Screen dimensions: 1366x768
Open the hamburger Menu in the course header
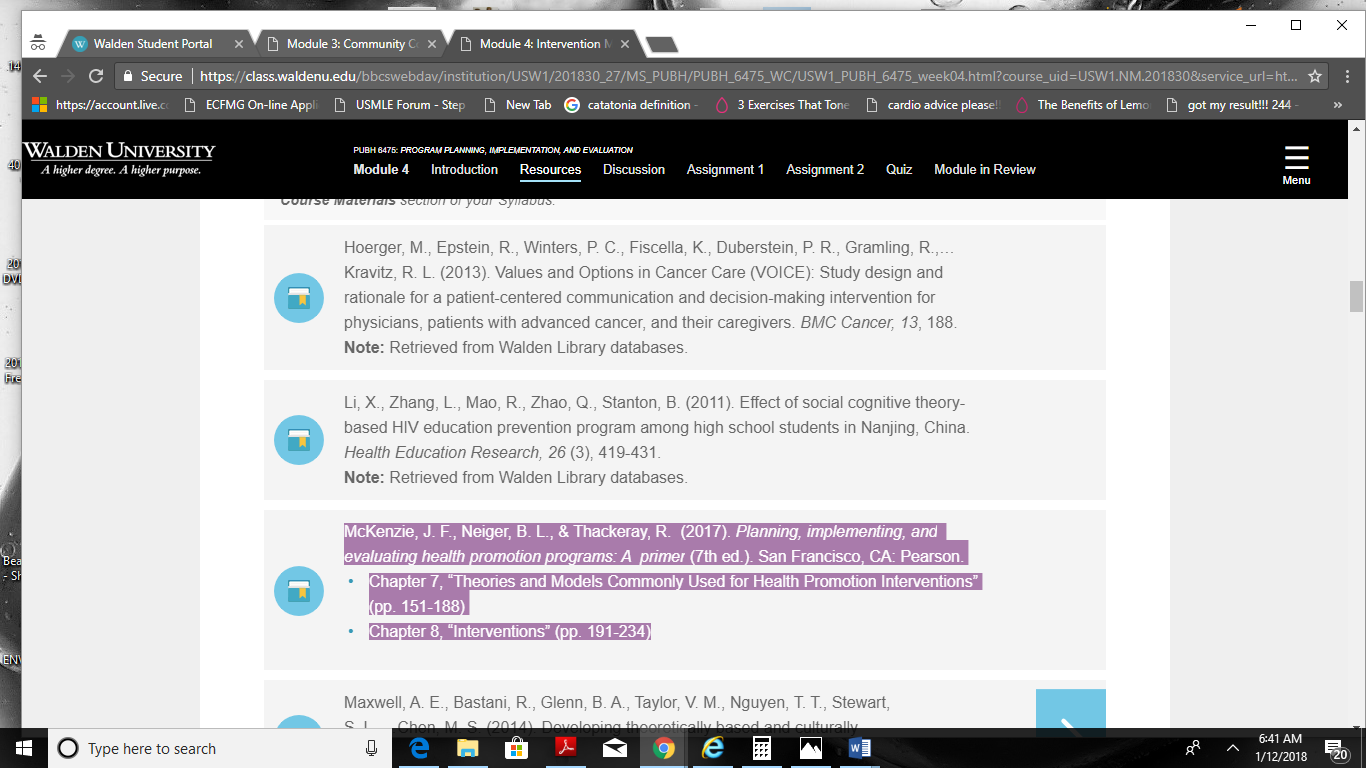[x=1296, y=165]
